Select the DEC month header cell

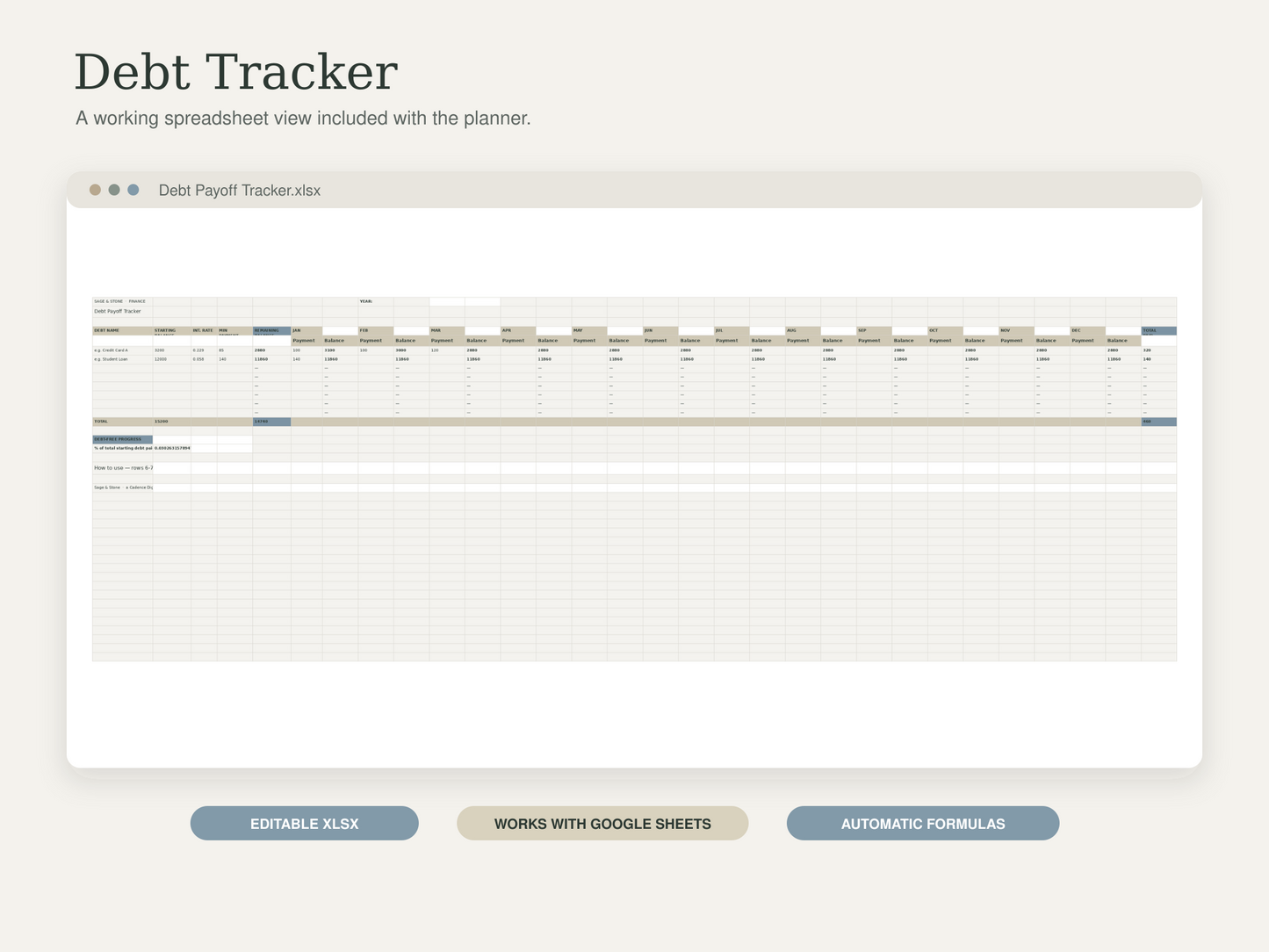click(1086, 331)
